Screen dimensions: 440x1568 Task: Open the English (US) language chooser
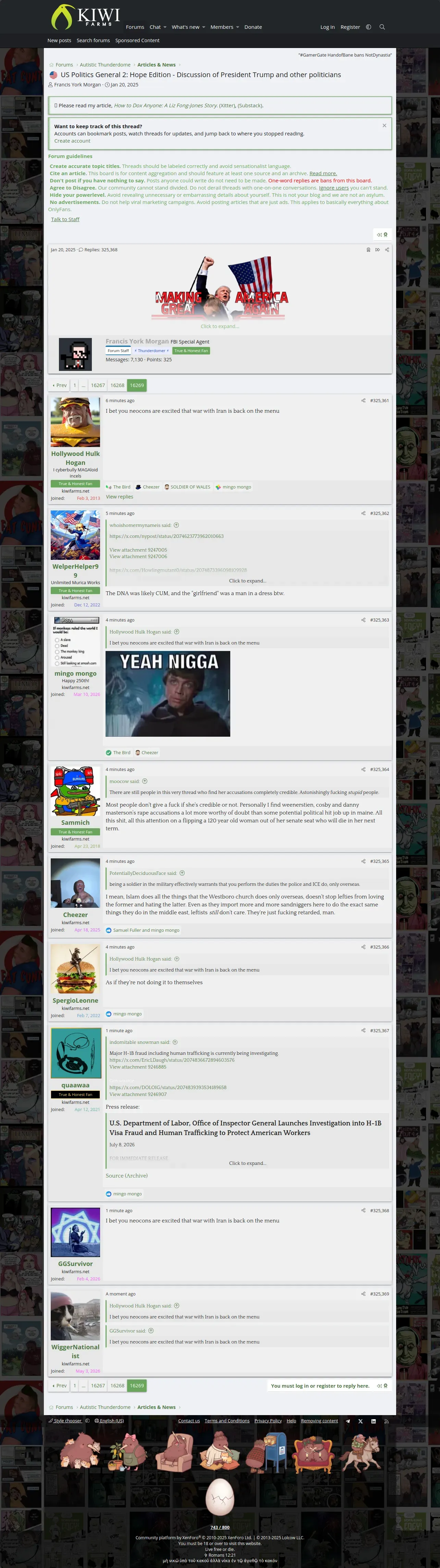click(x=109, y=1421)
